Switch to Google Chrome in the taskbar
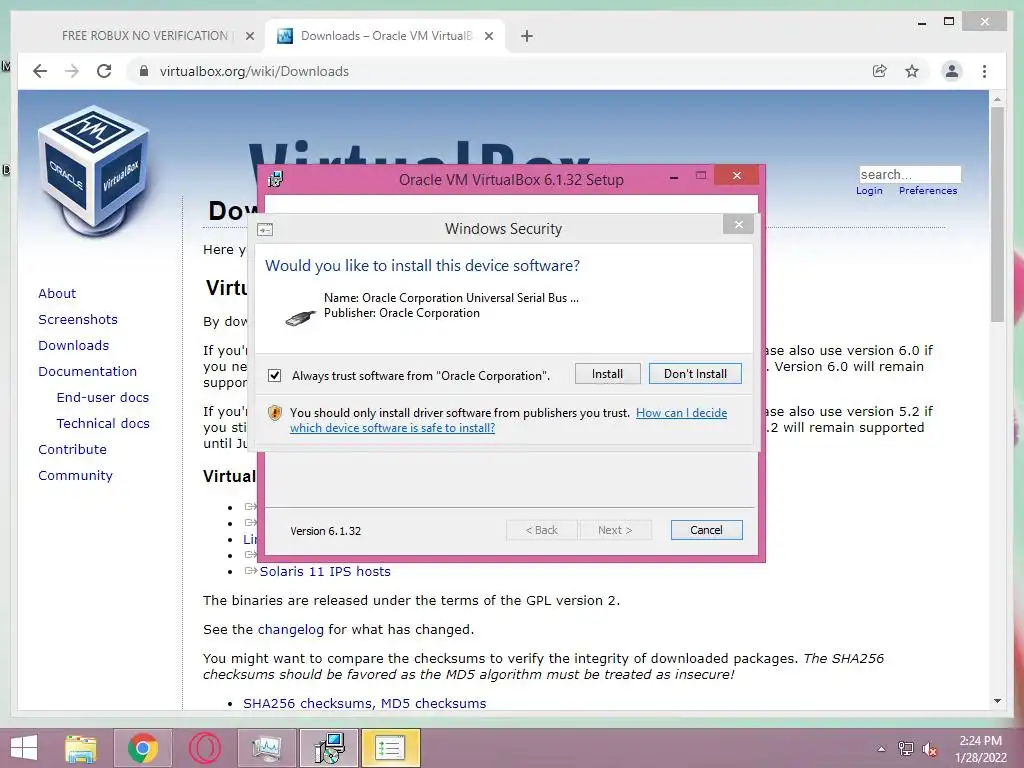The width and height of the screenshot is (1024, 768). 143,748
